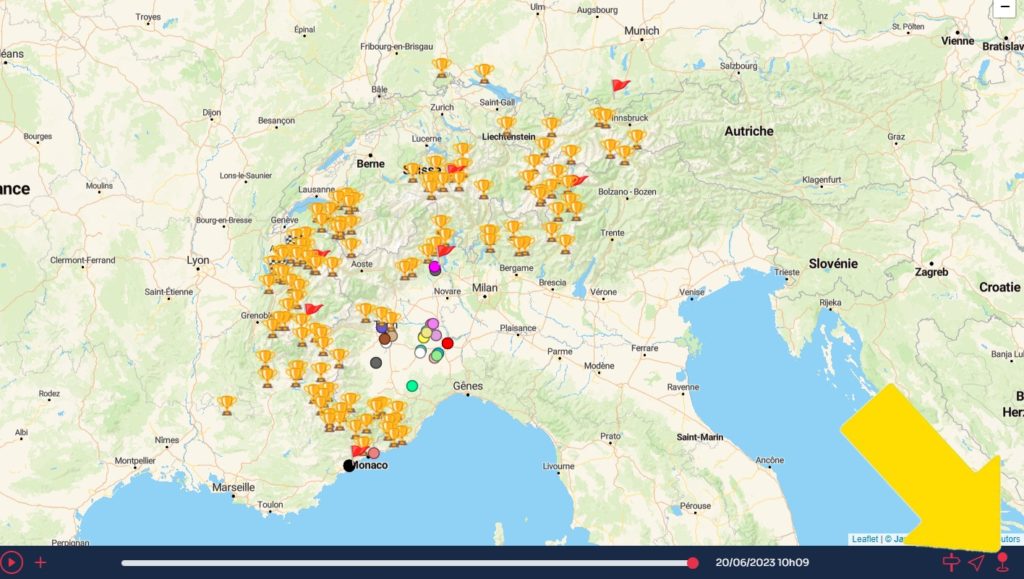The height and width of the screenshot is (579, 1024).
Task: Select the isolated trophy marker east of Rodez
Action: click(227, 403)
